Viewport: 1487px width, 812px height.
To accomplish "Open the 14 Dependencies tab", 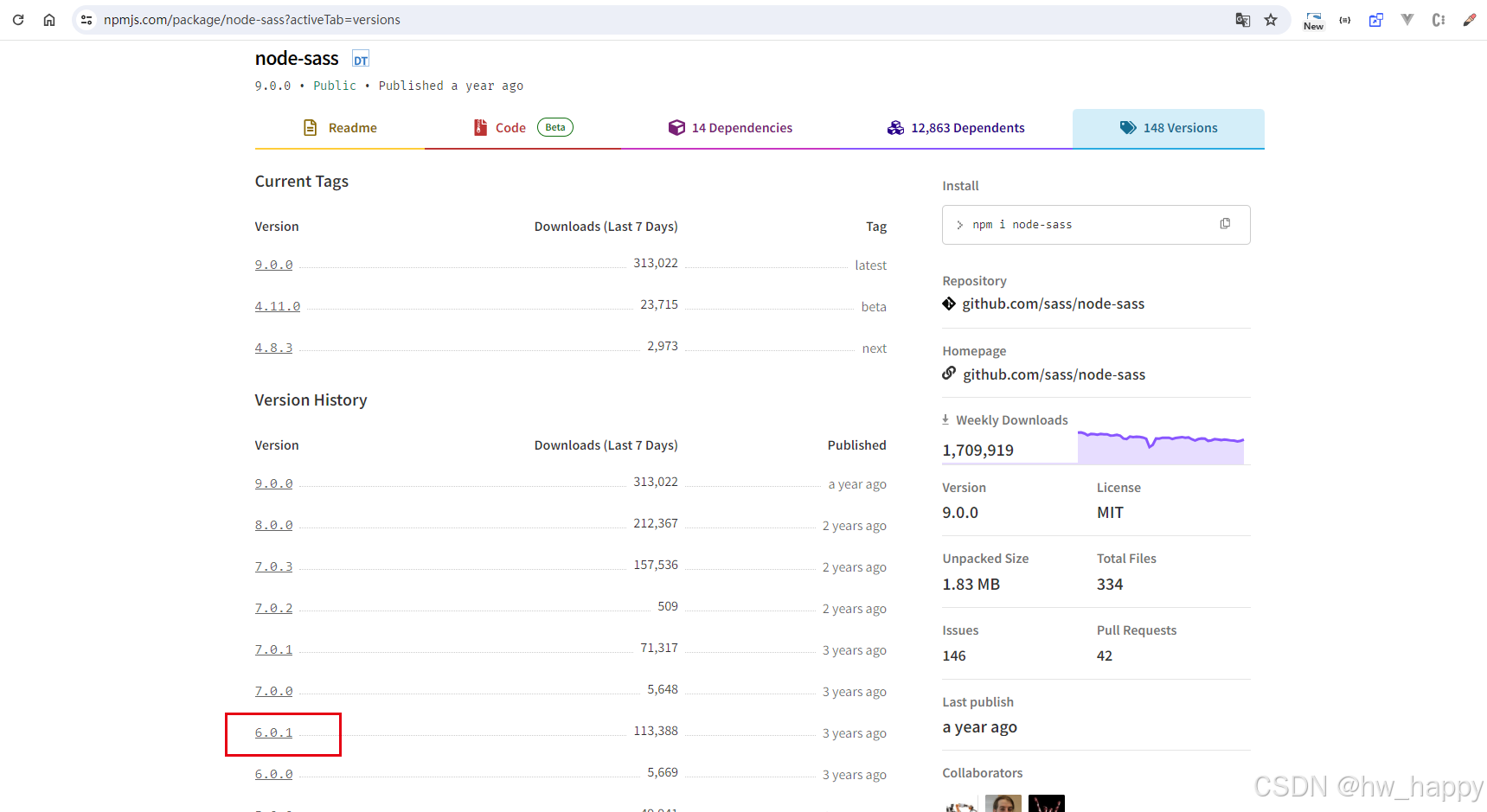I will 731,128.
